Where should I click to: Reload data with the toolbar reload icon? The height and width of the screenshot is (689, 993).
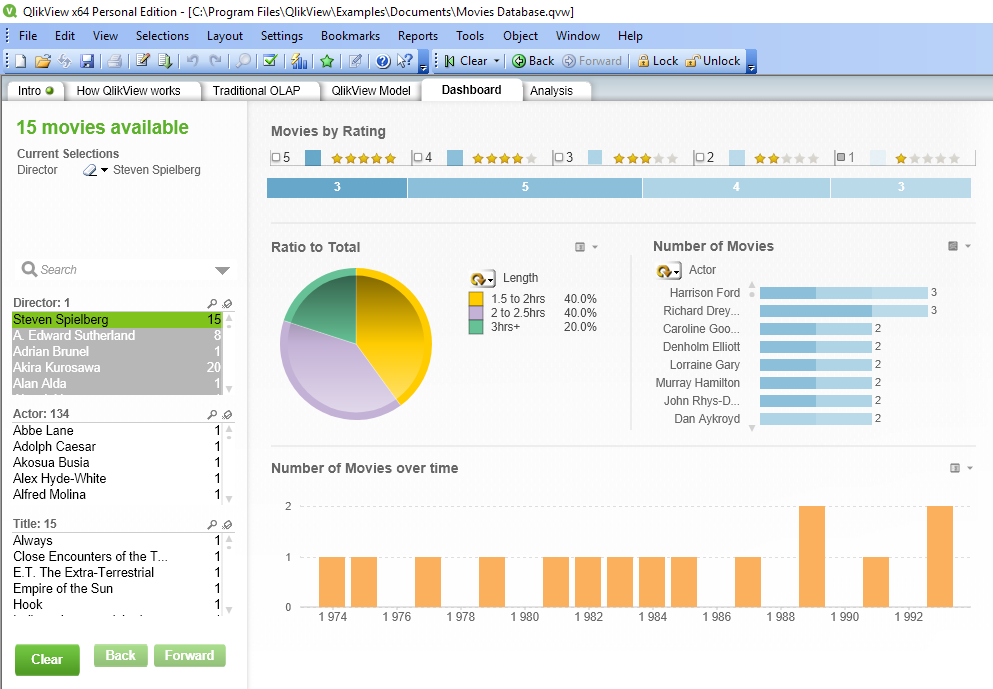point(65,61)
